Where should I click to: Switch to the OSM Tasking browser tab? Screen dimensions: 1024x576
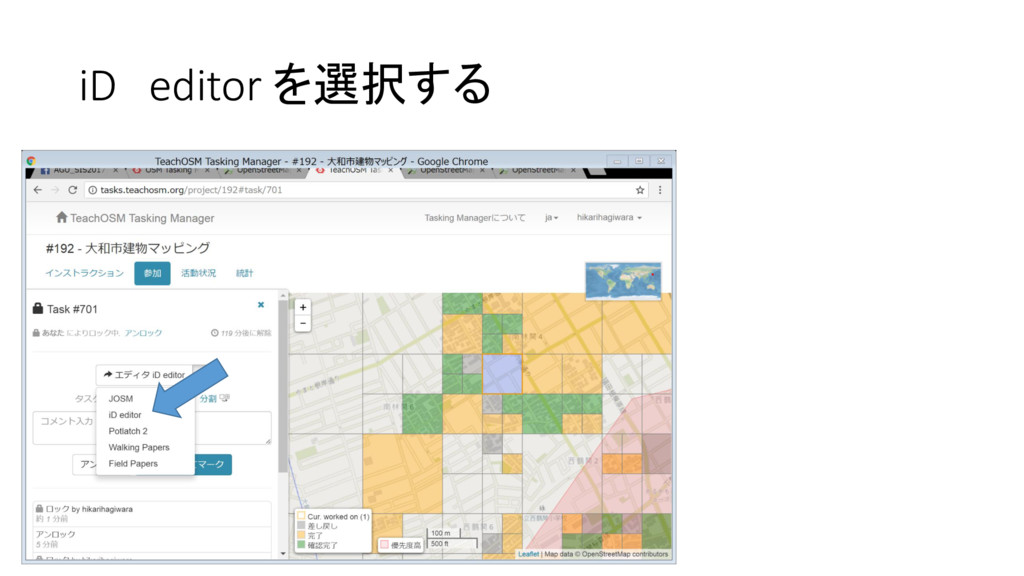point(168,170)
